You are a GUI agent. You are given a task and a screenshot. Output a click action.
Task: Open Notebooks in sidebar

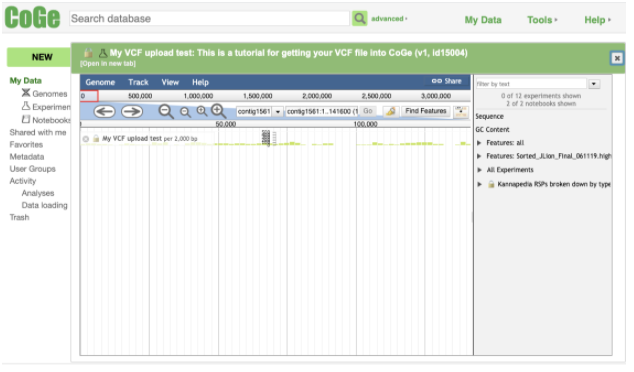click(51, 120)
